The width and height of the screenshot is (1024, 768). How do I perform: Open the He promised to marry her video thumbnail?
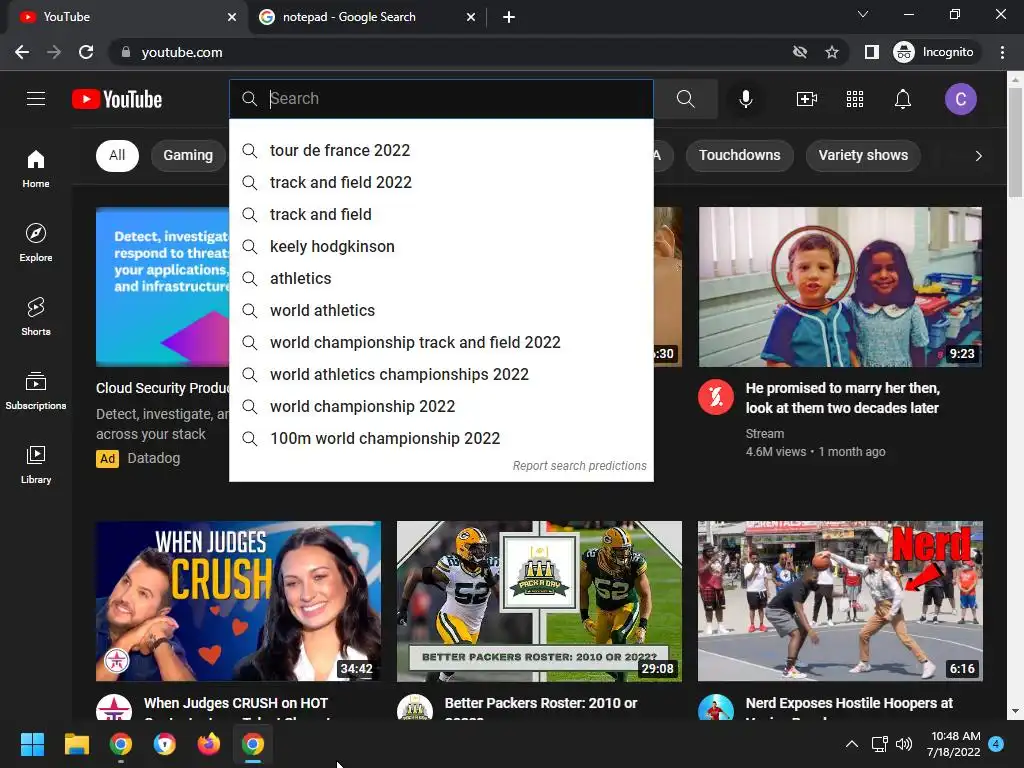[x=840, y=287]
